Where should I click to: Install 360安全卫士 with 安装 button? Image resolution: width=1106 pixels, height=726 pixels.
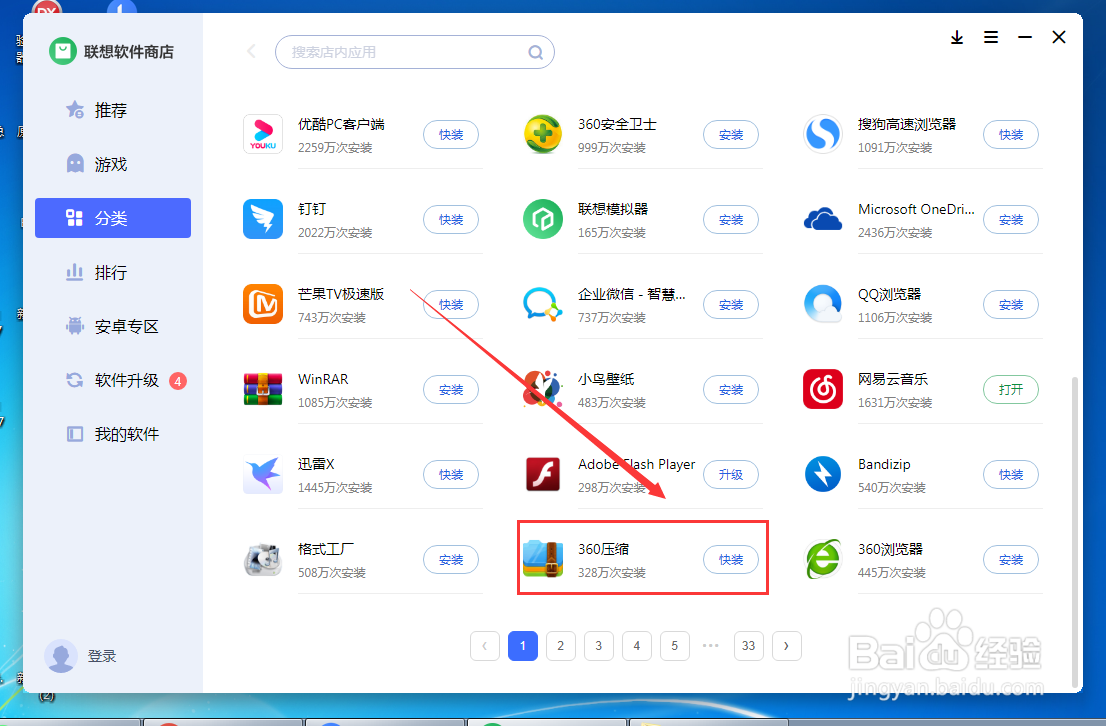[x=731, y=135]
